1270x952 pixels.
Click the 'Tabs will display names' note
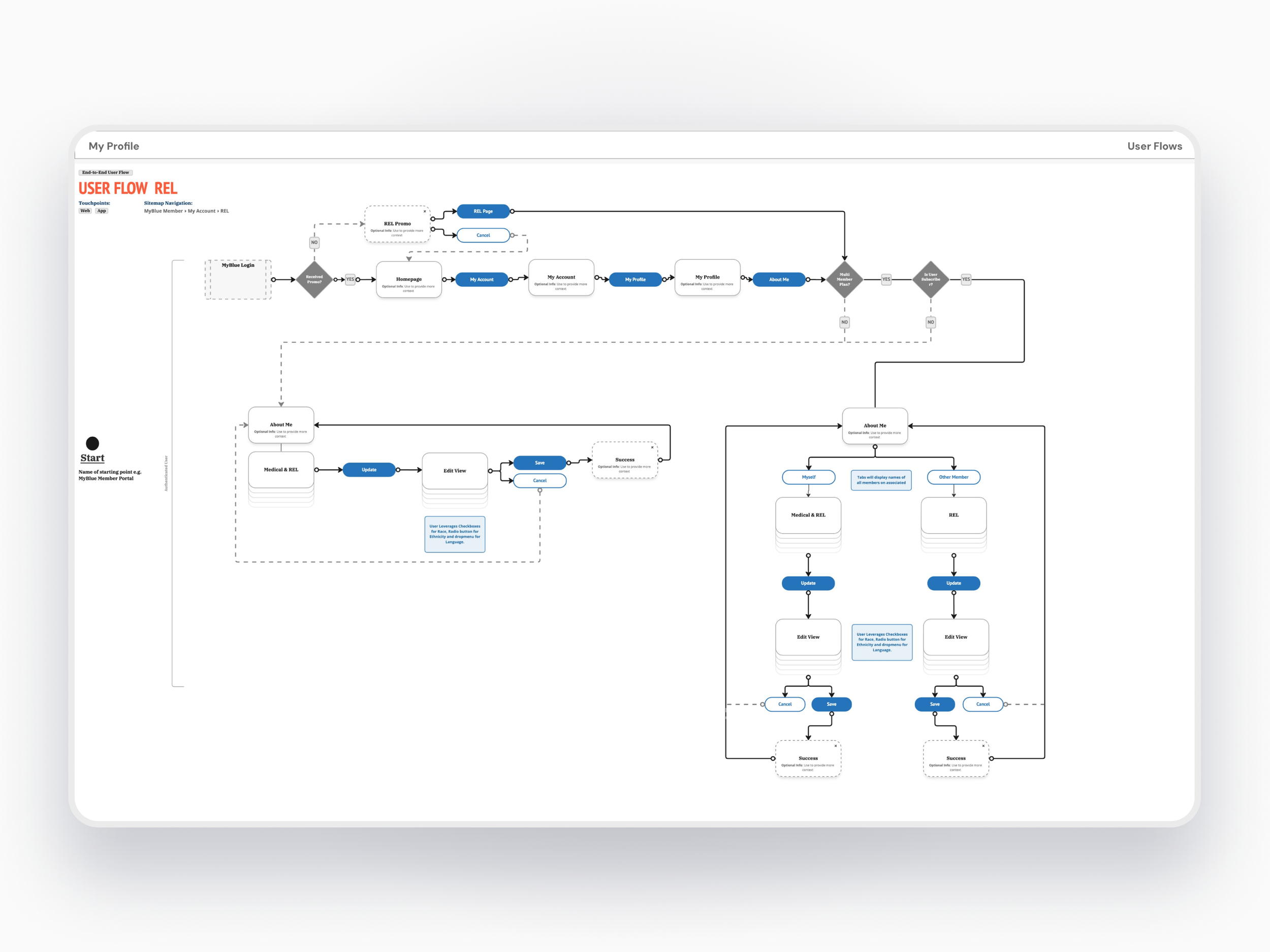tap(881, 480)
